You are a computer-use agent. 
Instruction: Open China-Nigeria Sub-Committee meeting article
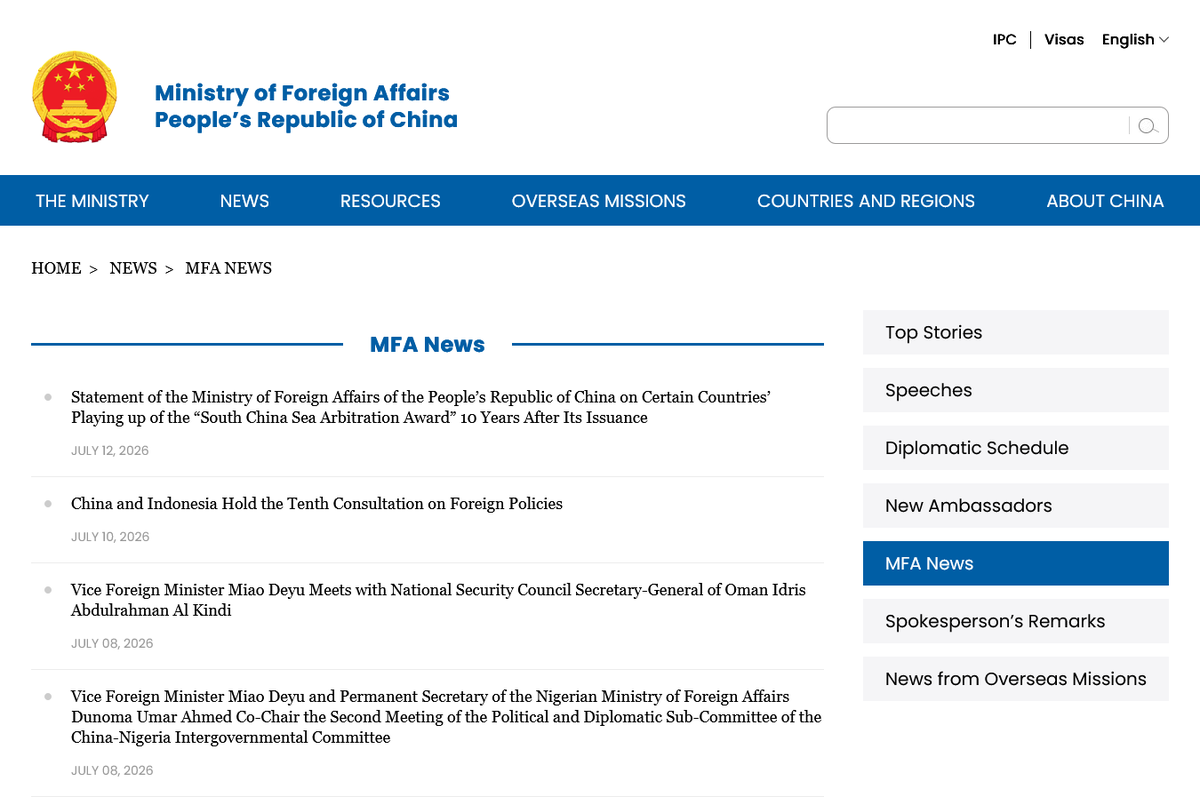click(x=446, y=717)
